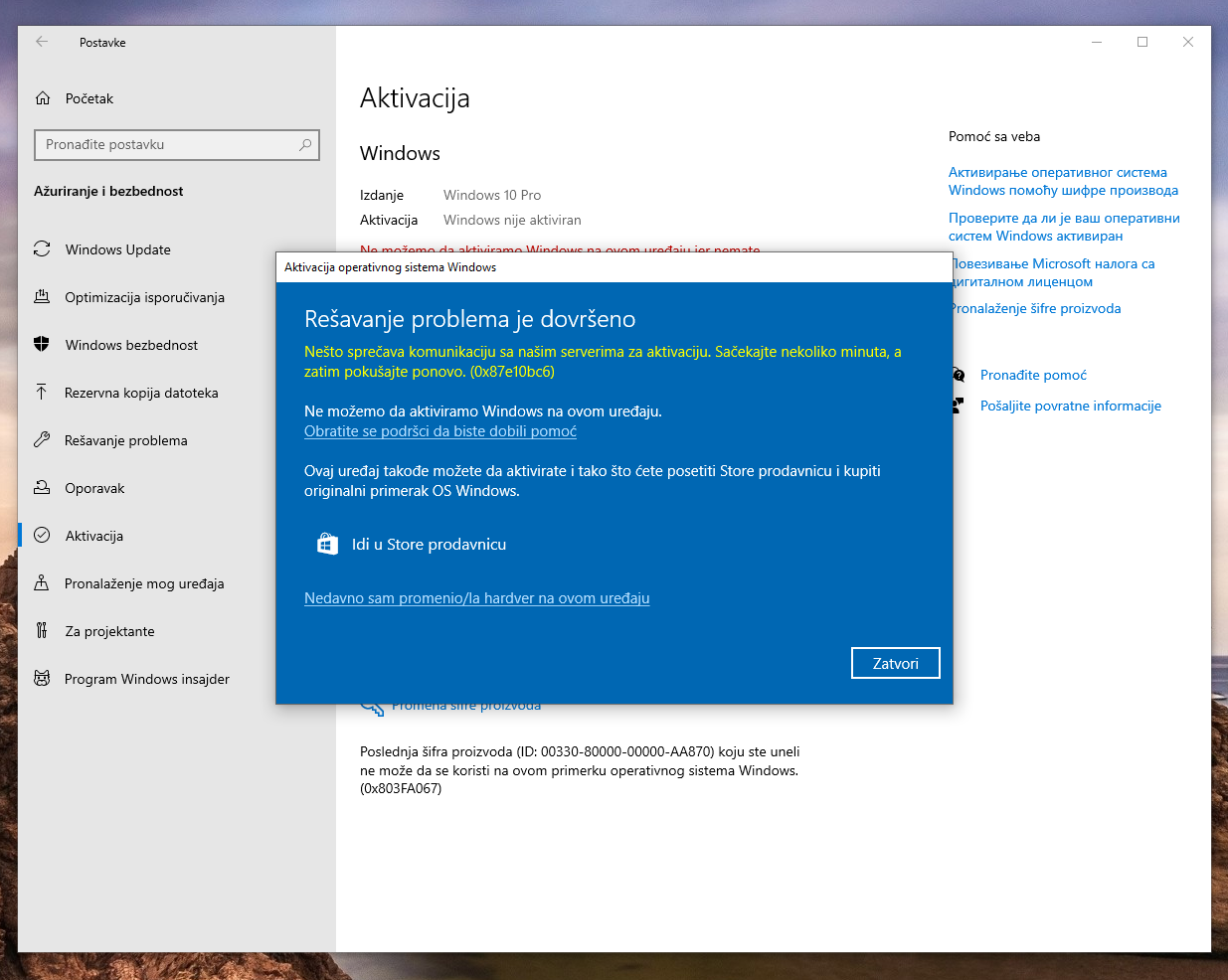Open Pronalaženje šifre proizvoda link
Screen dimensions: 1228x980
point(1036,308)
